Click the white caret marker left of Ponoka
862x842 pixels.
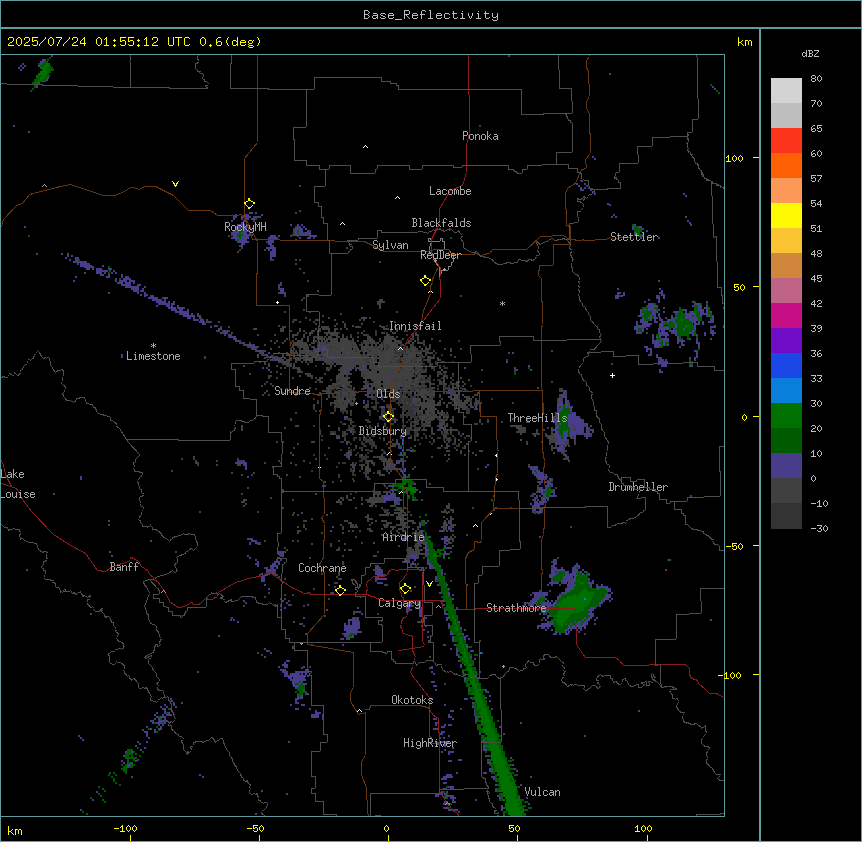tap(366, 147)
